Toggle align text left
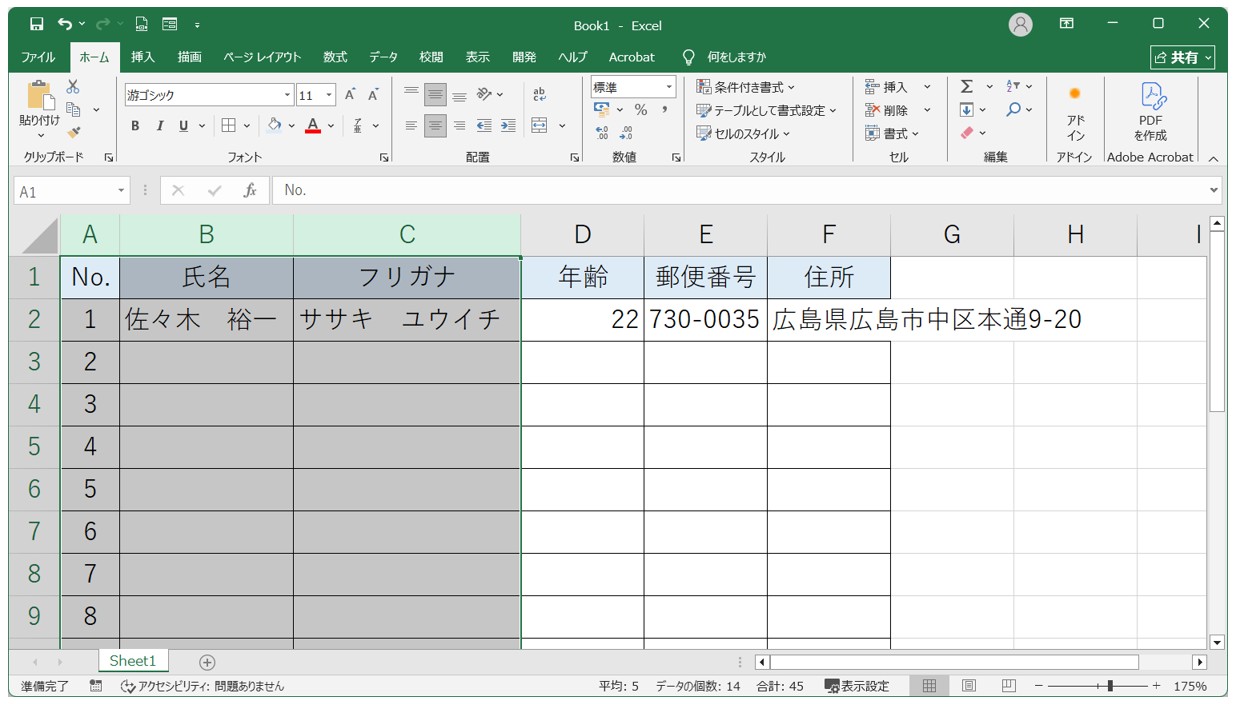This screenshot has width=1236, height=704. point(411,126)
